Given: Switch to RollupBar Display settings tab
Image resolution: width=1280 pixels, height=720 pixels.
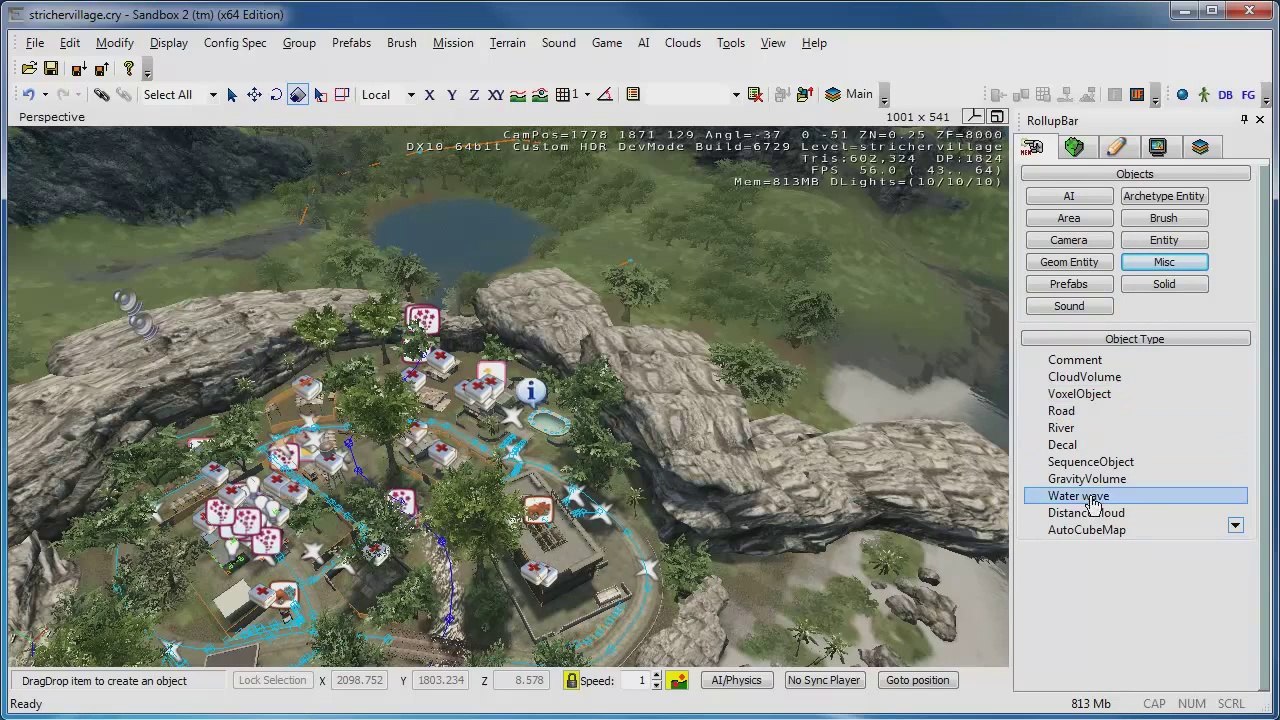Looking at the screenshot, I should (x=1158, y=147).
